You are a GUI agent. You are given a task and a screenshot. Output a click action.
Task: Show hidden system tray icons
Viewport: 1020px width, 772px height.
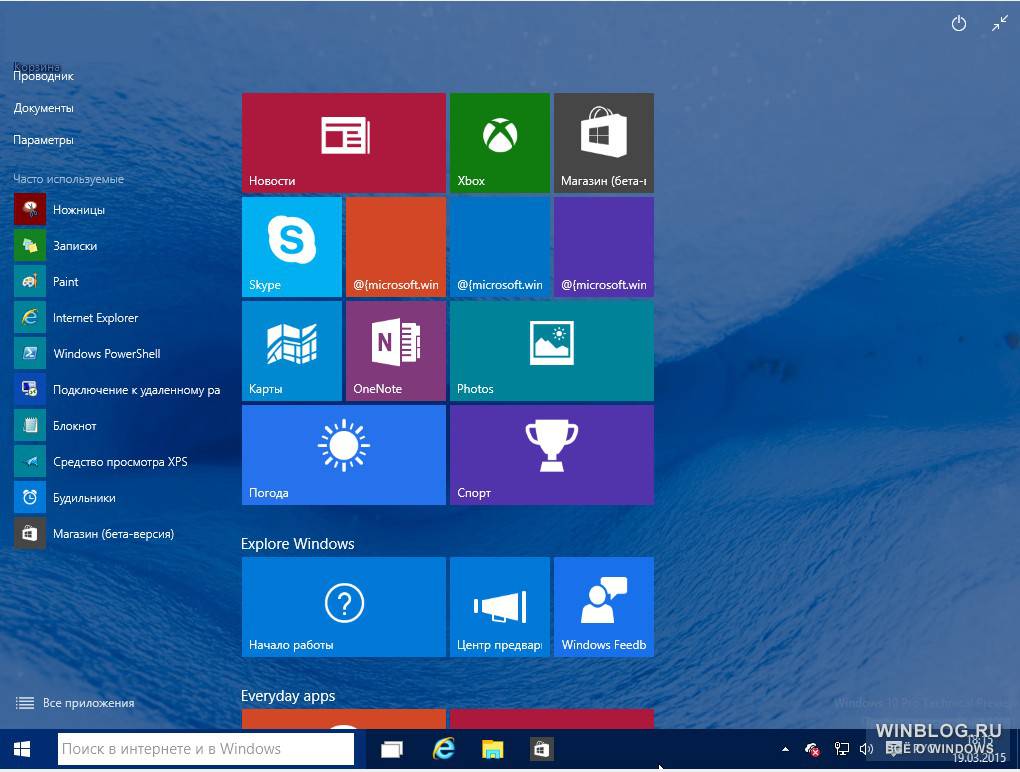coord(785,749)
